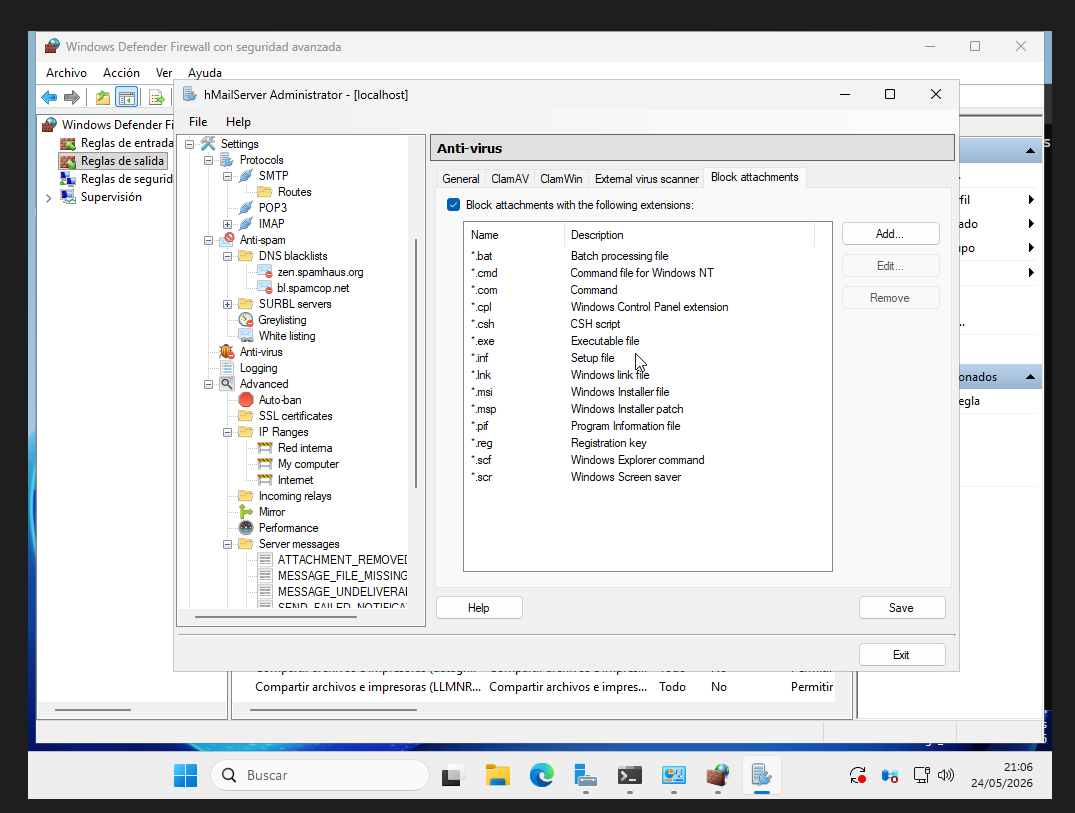Select the *.msi Windows Installer file row
This screenshot has width=1075, height=813.
pos(647,392)
